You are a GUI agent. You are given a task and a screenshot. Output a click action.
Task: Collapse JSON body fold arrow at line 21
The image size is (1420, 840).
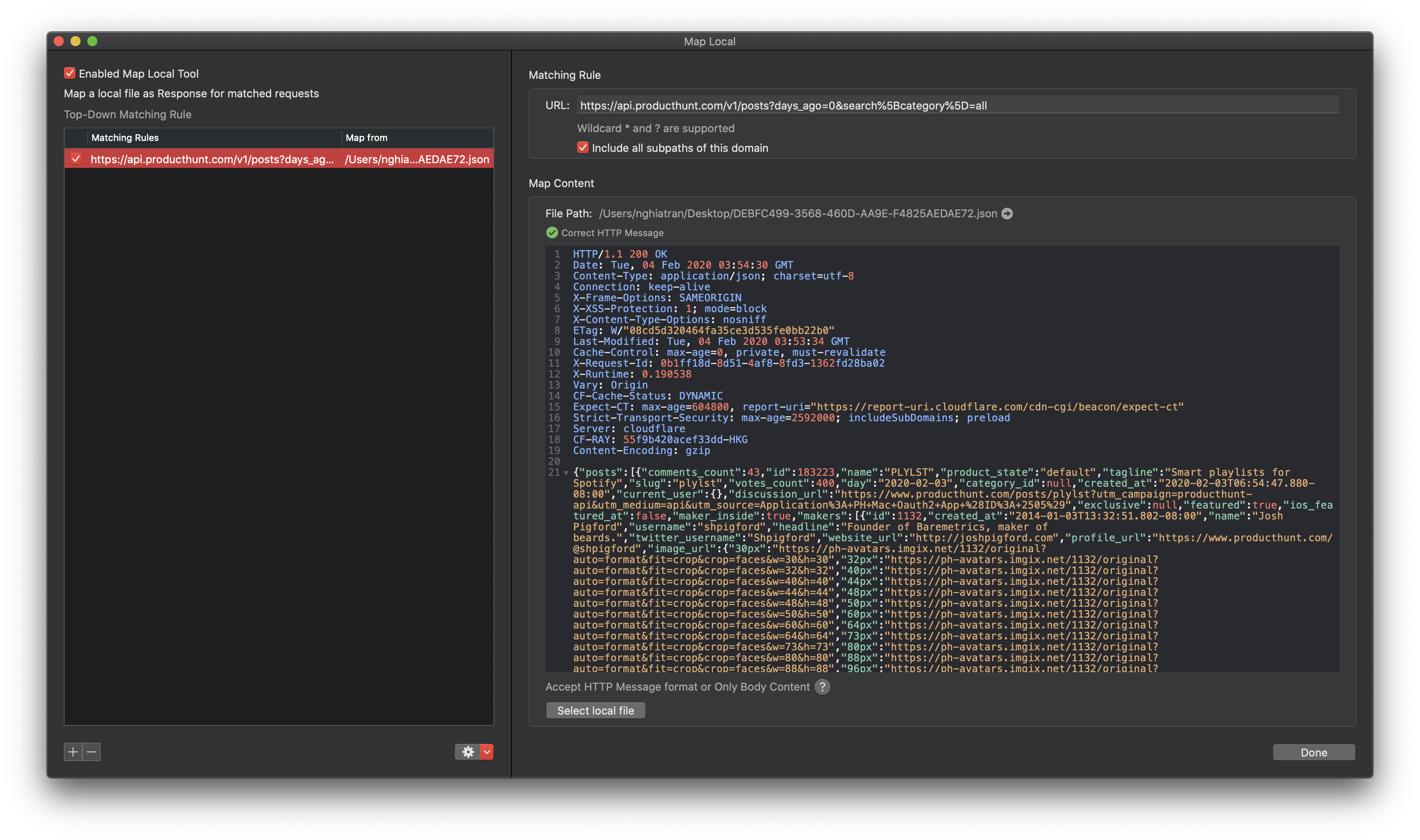566,472
